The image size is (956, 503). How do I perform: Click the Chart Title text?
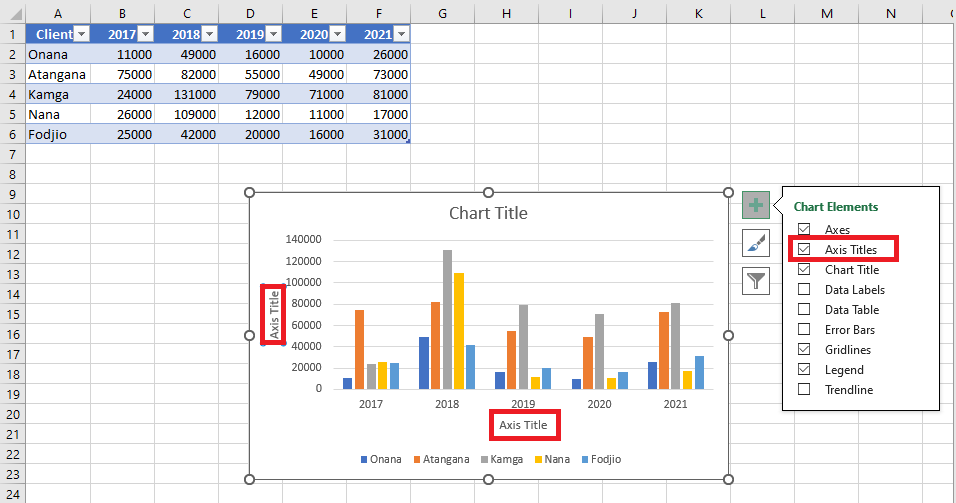[x=488, y=213]
